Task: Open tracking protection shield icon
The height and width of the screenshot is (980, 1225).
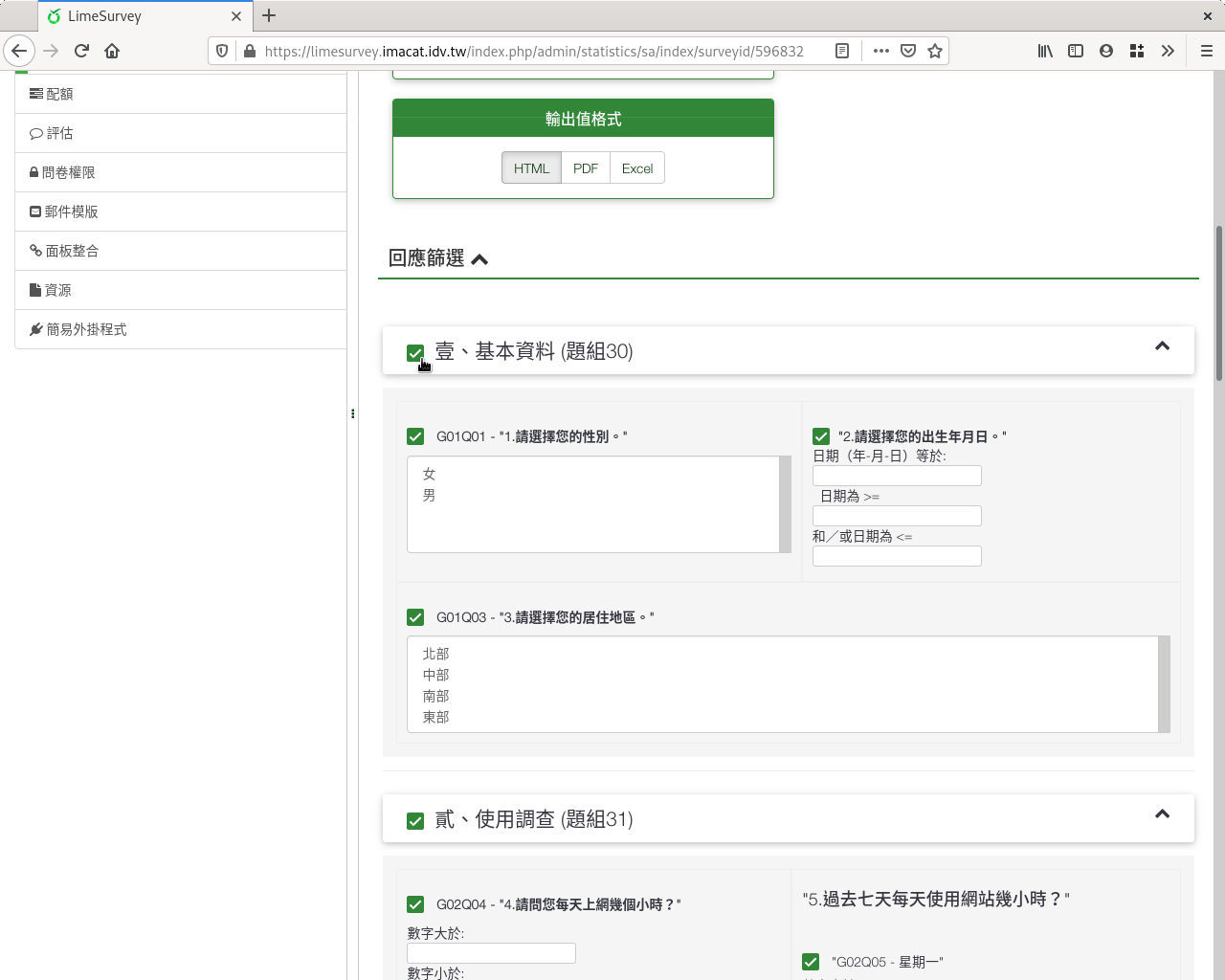Action: coord(222,51)
